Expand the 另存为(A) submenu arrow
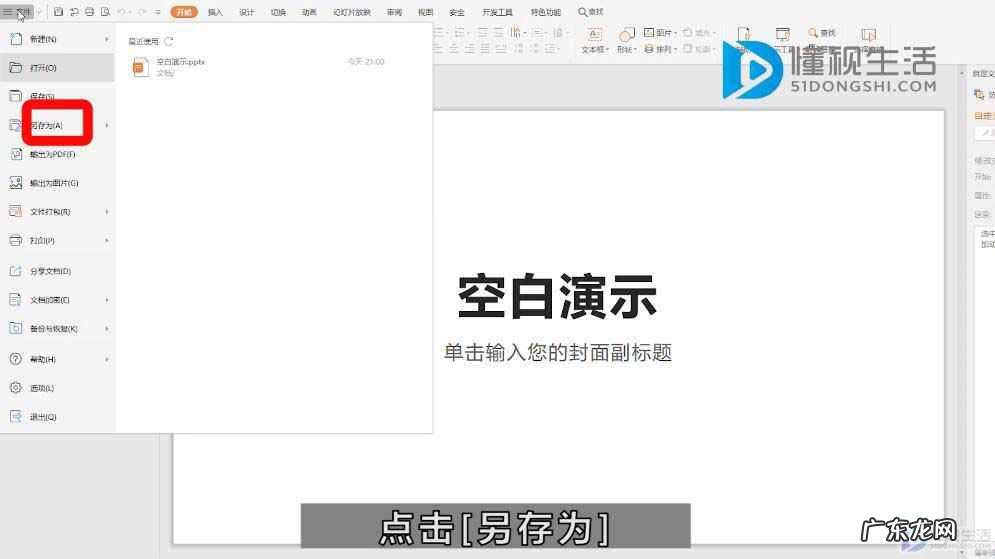The width and height of the screenshot is (995, 559). click(x=107, y=126)
